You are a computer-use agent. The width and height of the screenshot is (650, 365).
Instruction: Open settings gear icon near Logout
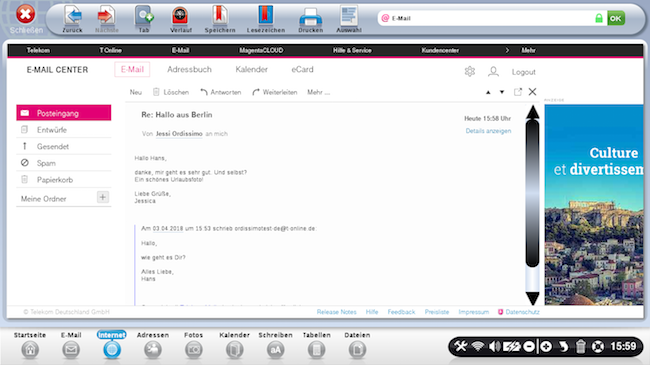pos(470,71)
